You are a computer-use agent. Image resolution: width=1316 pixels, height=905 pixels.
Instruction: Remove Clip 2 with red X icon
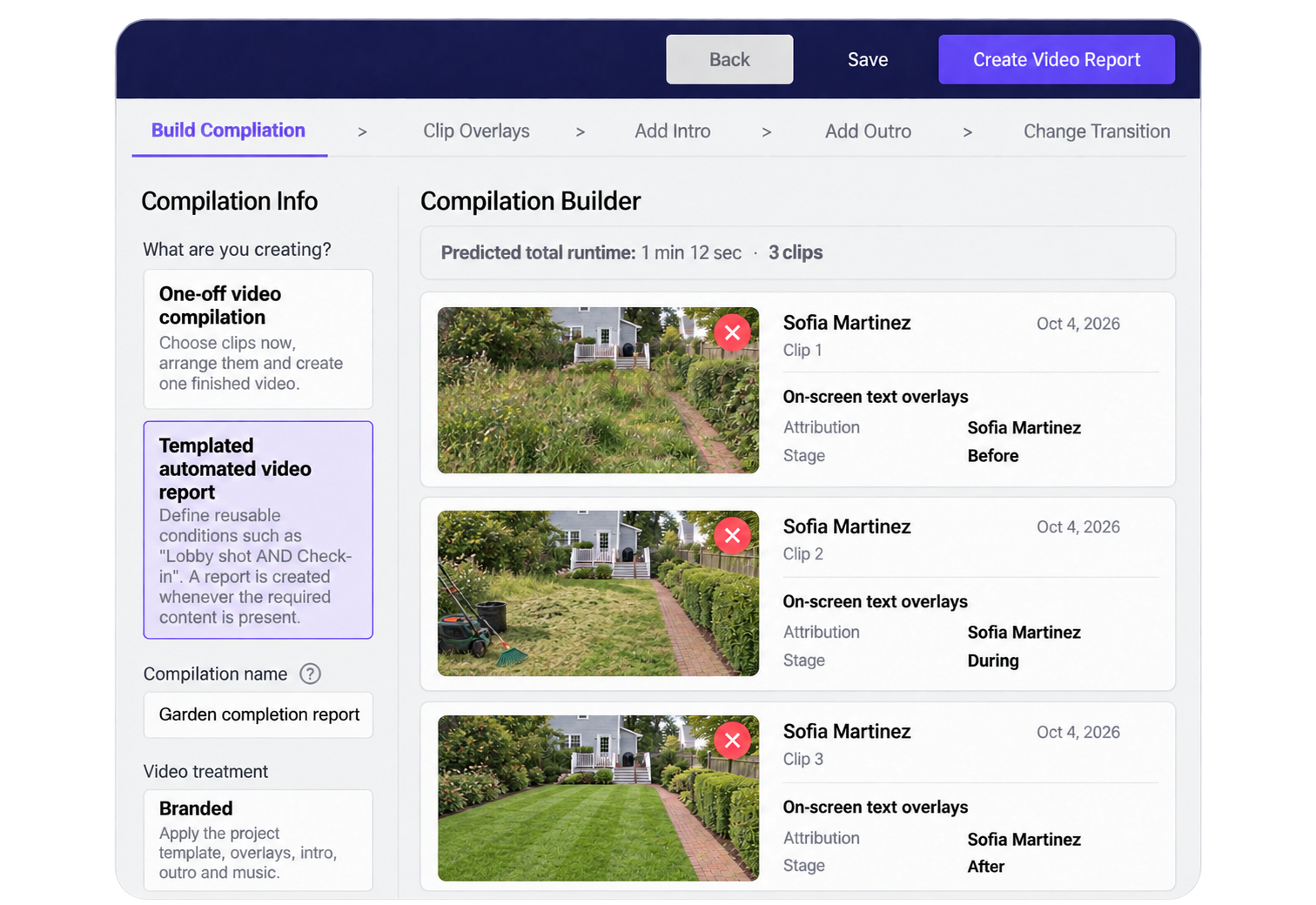tap(733, 536)
